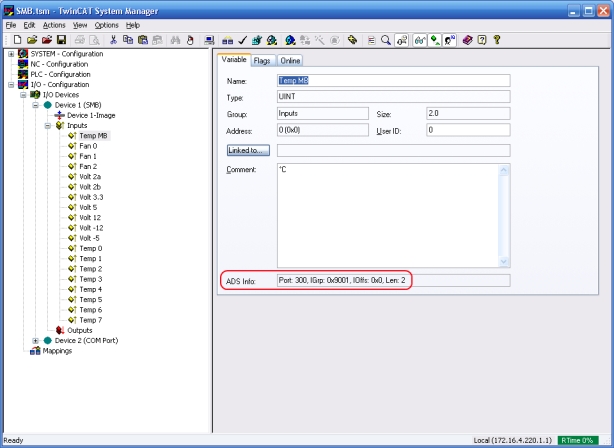This screenshot has height=448, width=614.
Task: Click the TwinCAT Config Mode icon
Action: [x=290, y=40]
